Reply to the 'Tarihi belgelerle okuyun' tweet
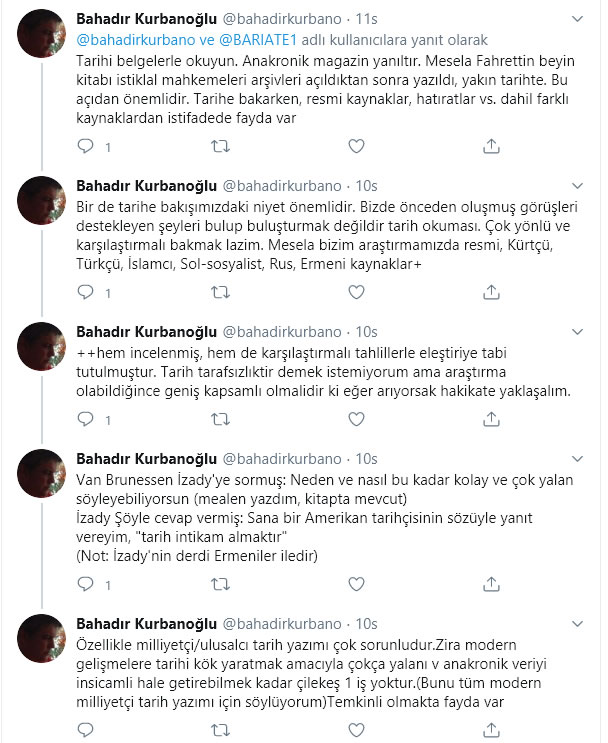This screenshot has height=743, width=608. [86, 146]
